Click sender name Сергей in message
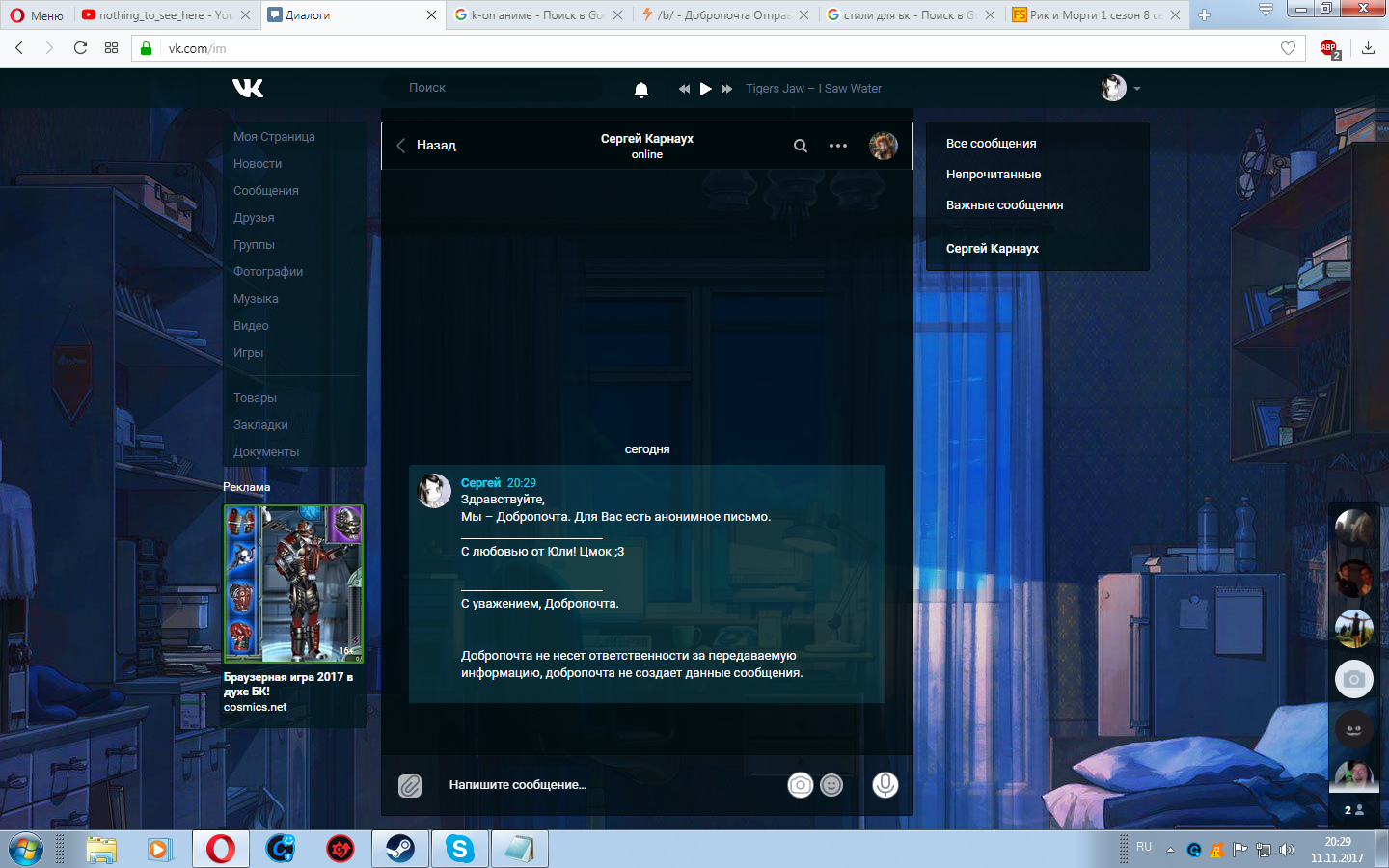The image size is (1389, 868). point(480,483)
